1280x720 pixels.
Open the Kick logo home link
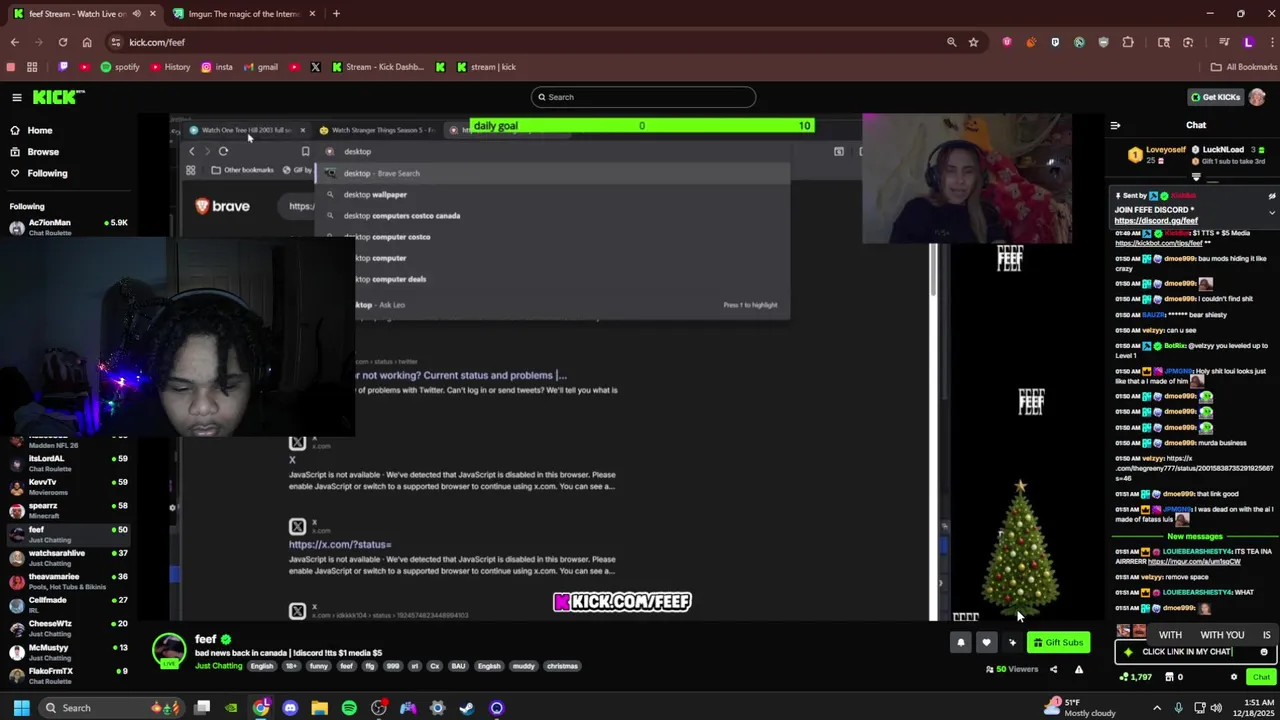coord(59,97)
